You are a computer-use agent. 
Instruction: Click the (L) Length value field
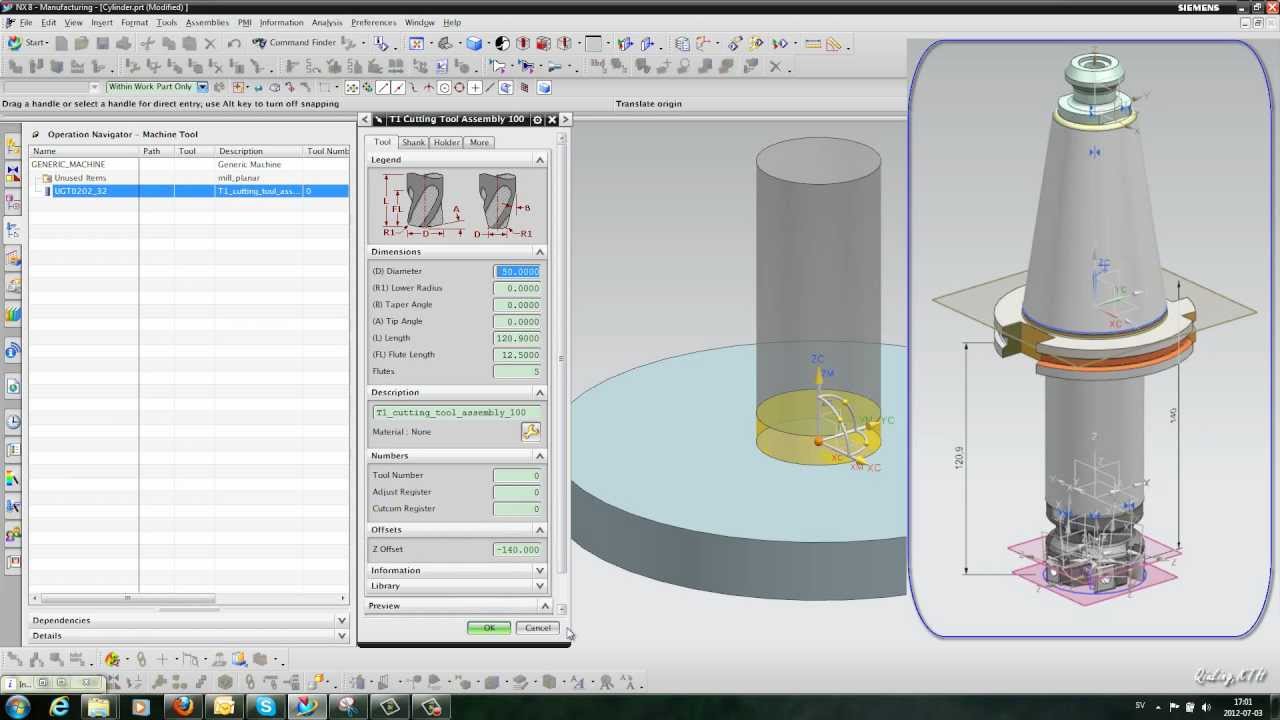[518, 338]
